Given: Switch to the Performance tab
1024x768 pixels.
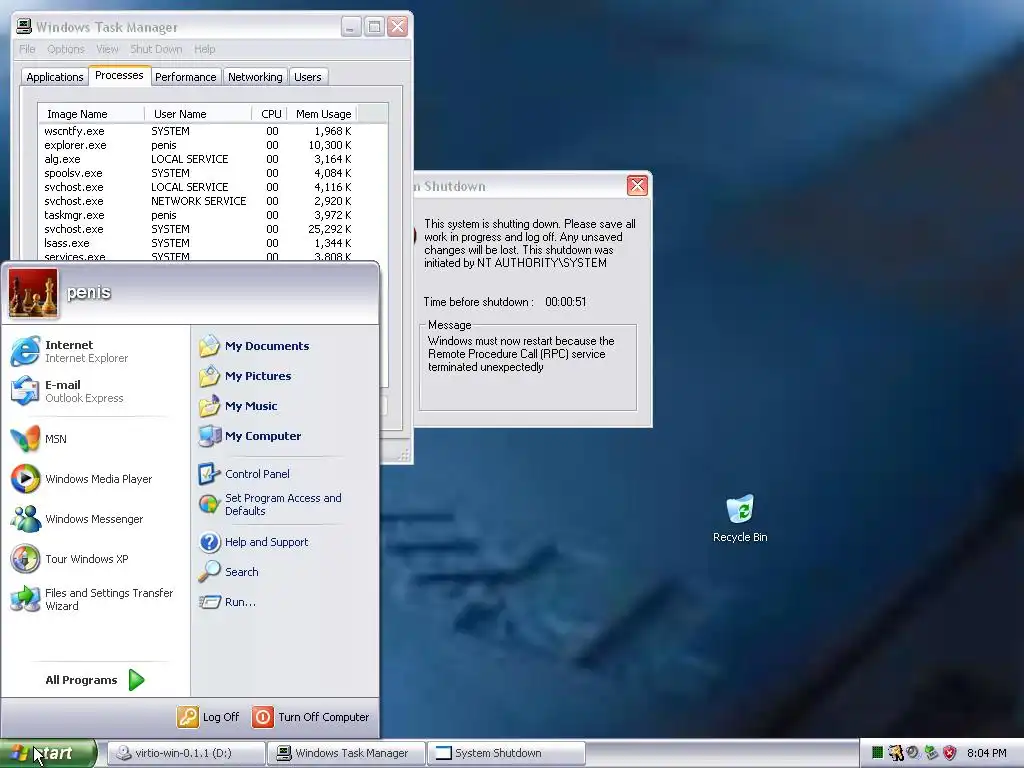Looking at the screenshot, I should coord(185,77).
